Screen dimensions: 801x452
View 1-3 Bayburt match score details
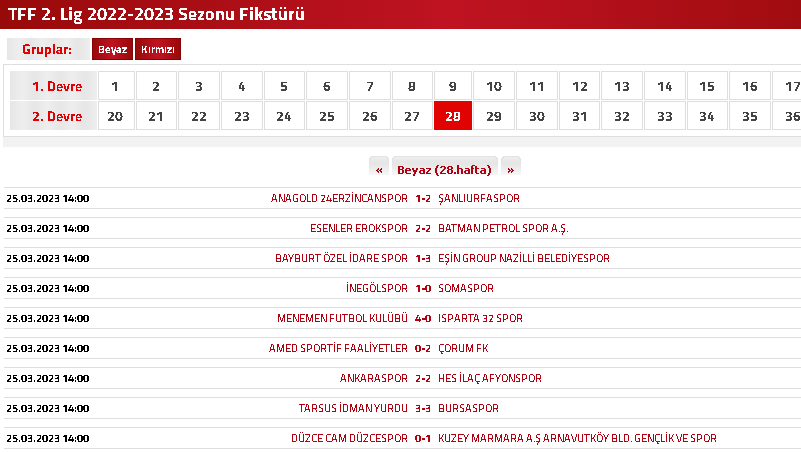click(423, 258)
